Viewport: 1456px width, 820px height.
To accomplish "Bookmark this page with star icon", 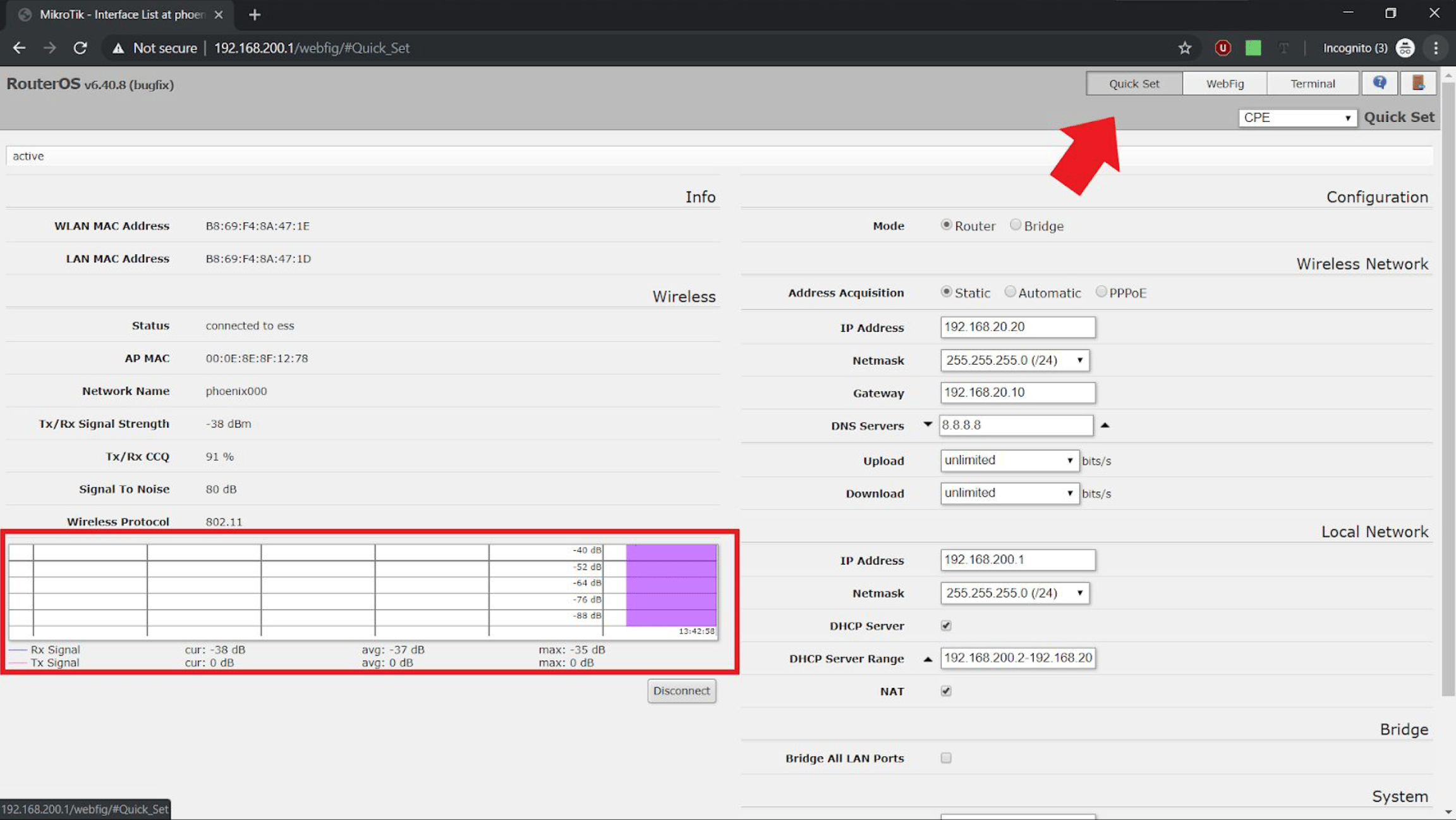I will [1185, 48].
